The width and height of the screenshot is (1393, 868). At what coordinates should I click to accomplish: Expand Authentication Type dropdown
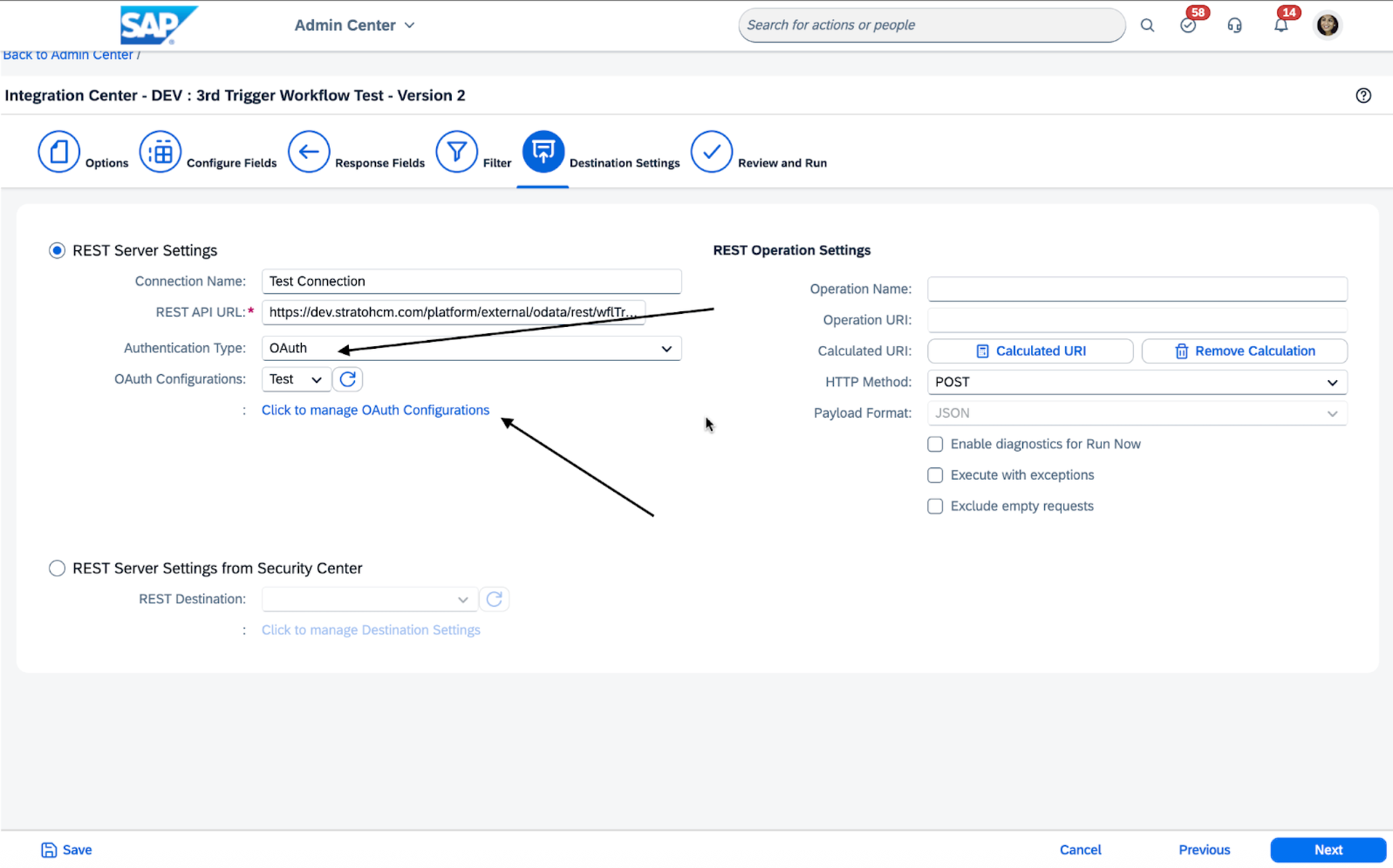[665, 349]
